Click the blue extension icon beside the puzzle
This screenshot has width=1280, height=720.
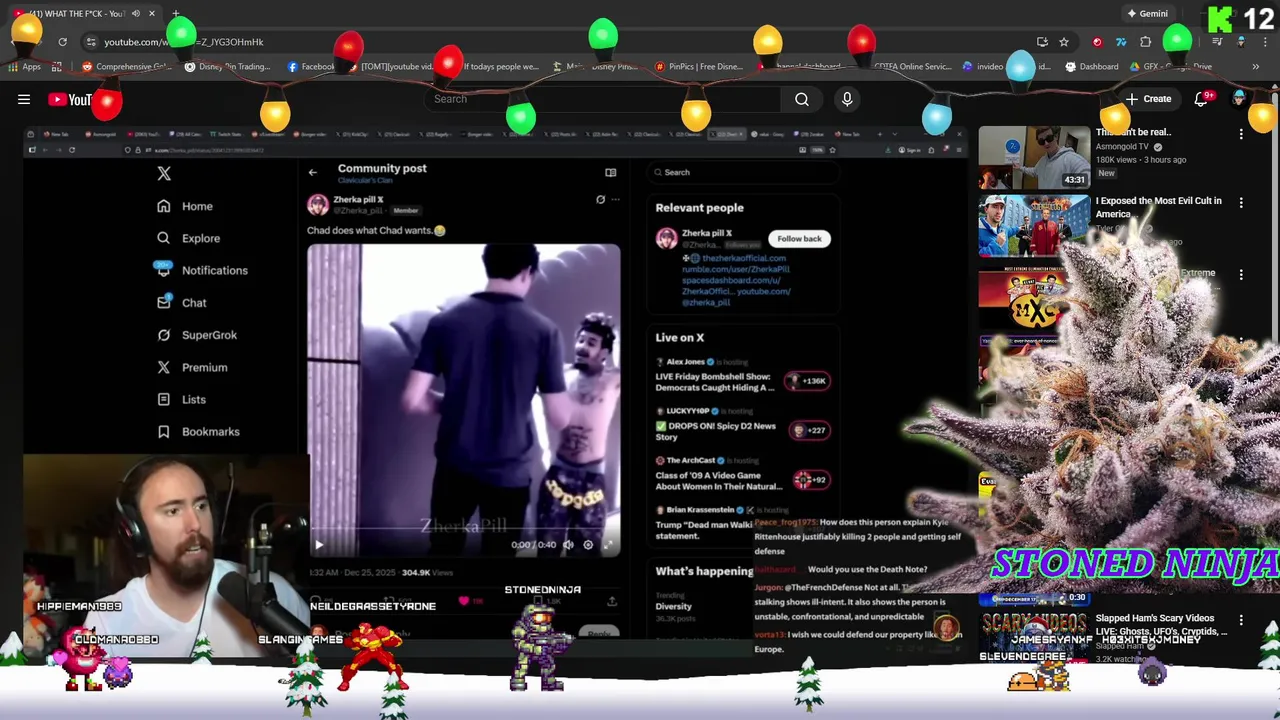coord(1121,42)
